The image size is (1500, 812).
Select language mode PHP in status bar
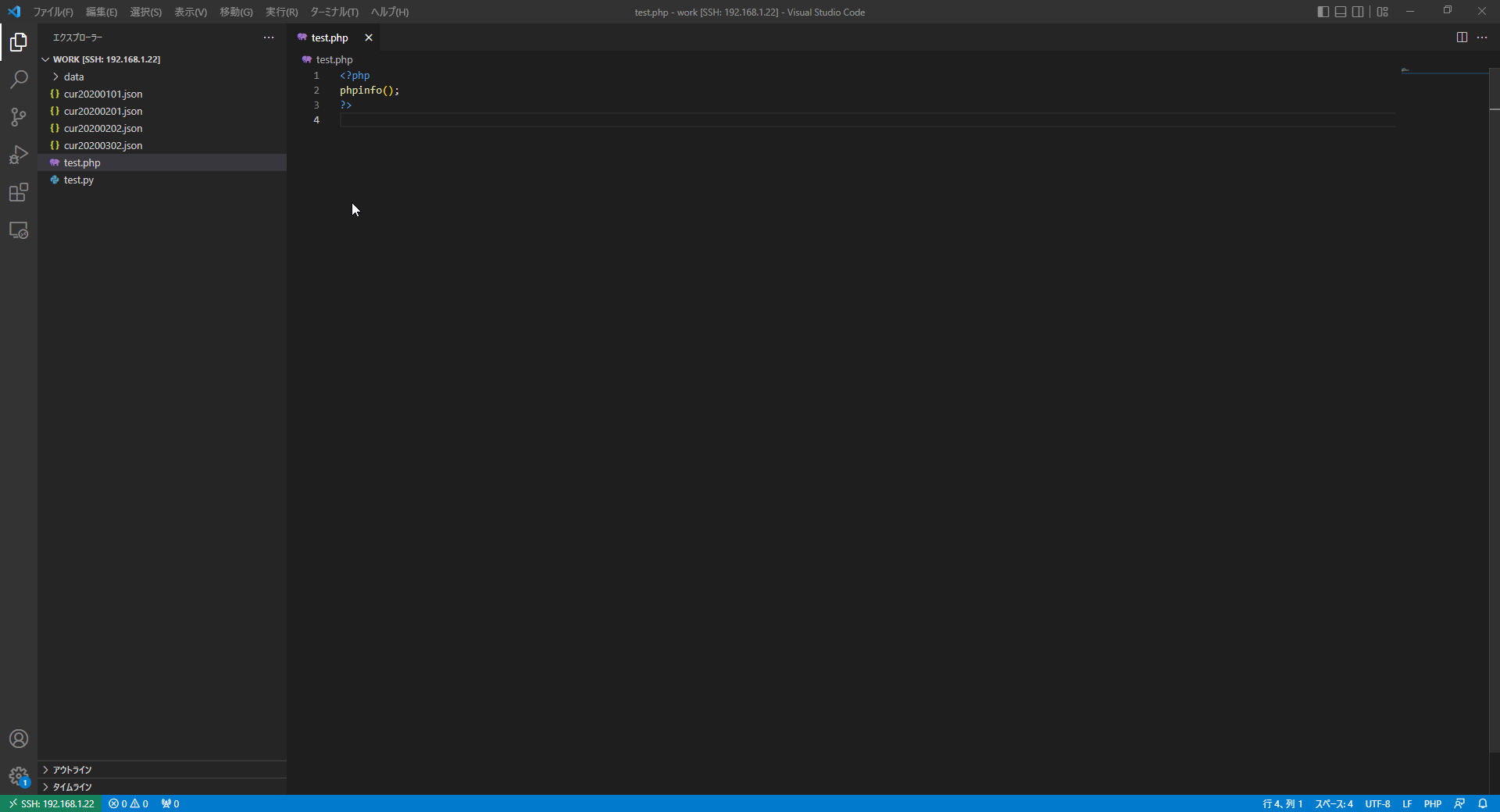(x=1433, y=803)
